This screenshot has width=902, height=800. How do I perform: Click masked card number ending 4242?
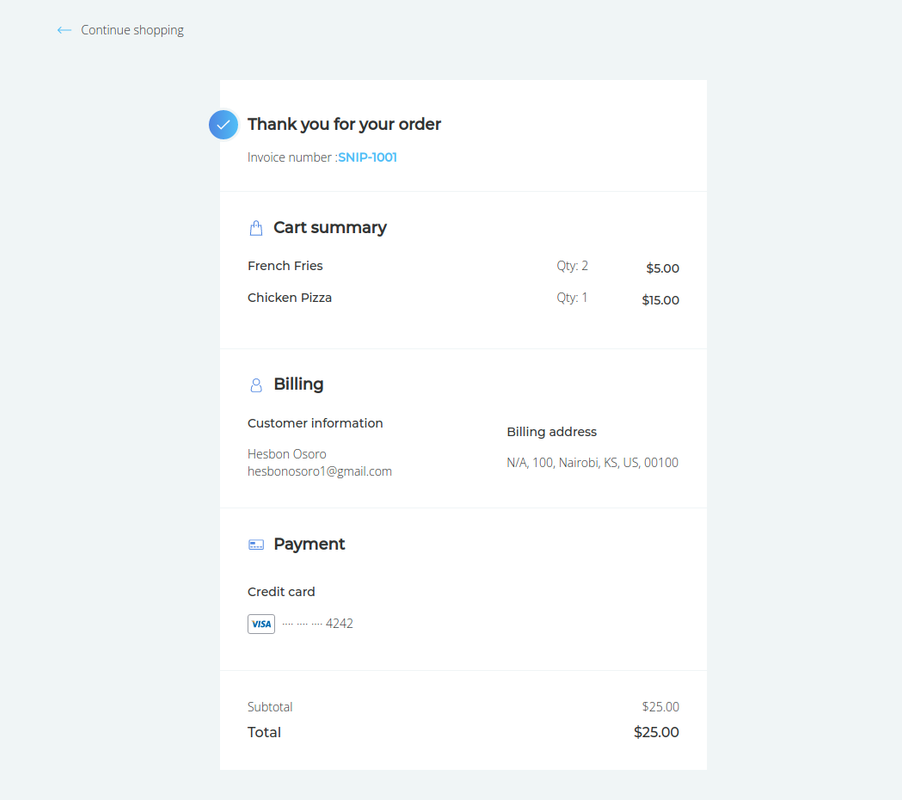coord(318,623)
